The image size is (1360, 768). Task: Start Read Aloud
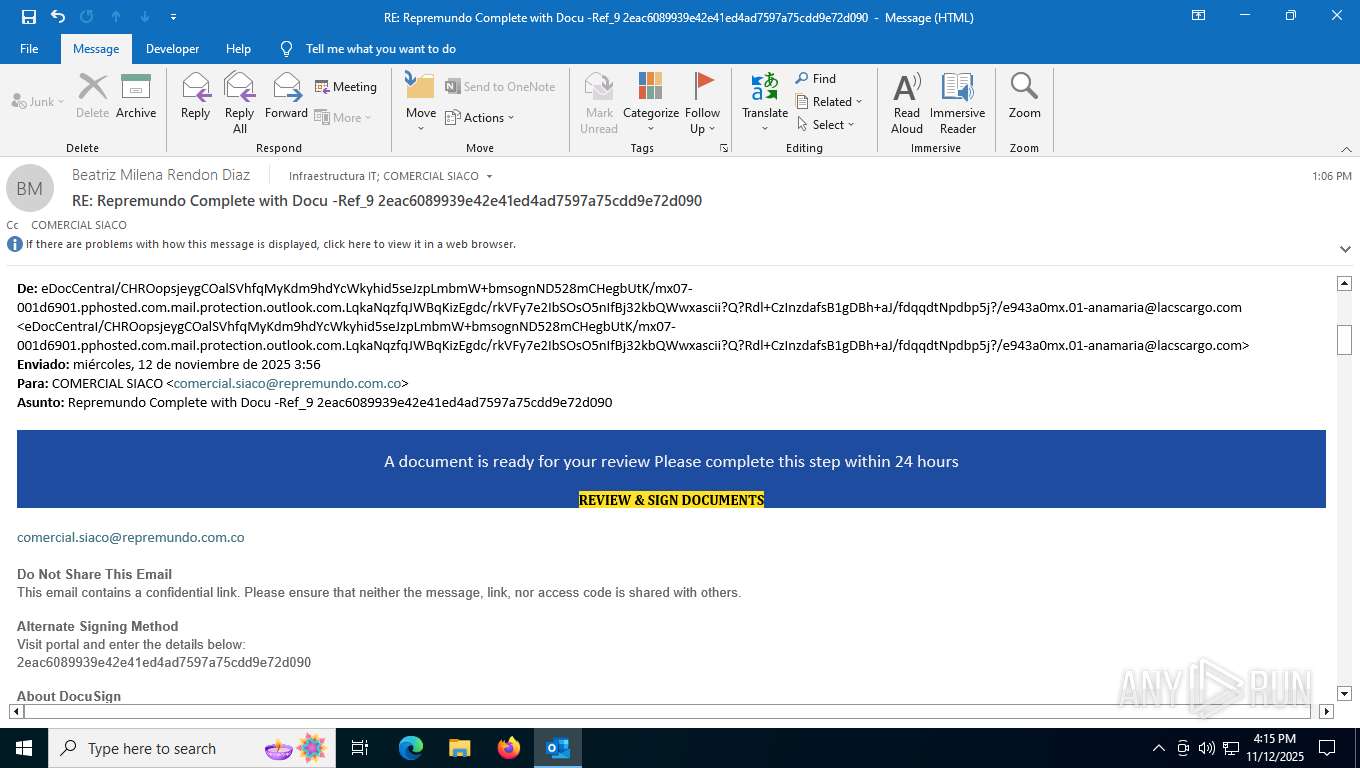[x=907, y=103]
